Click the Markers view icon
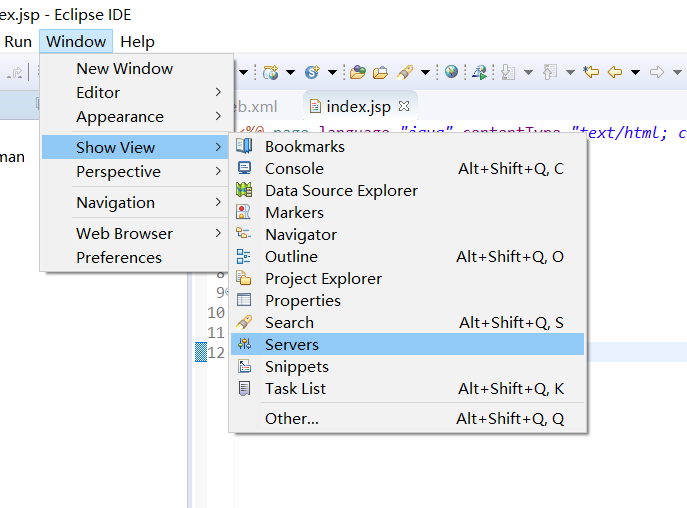The height and width of the screenshot is (508, 687). point(244,212)
